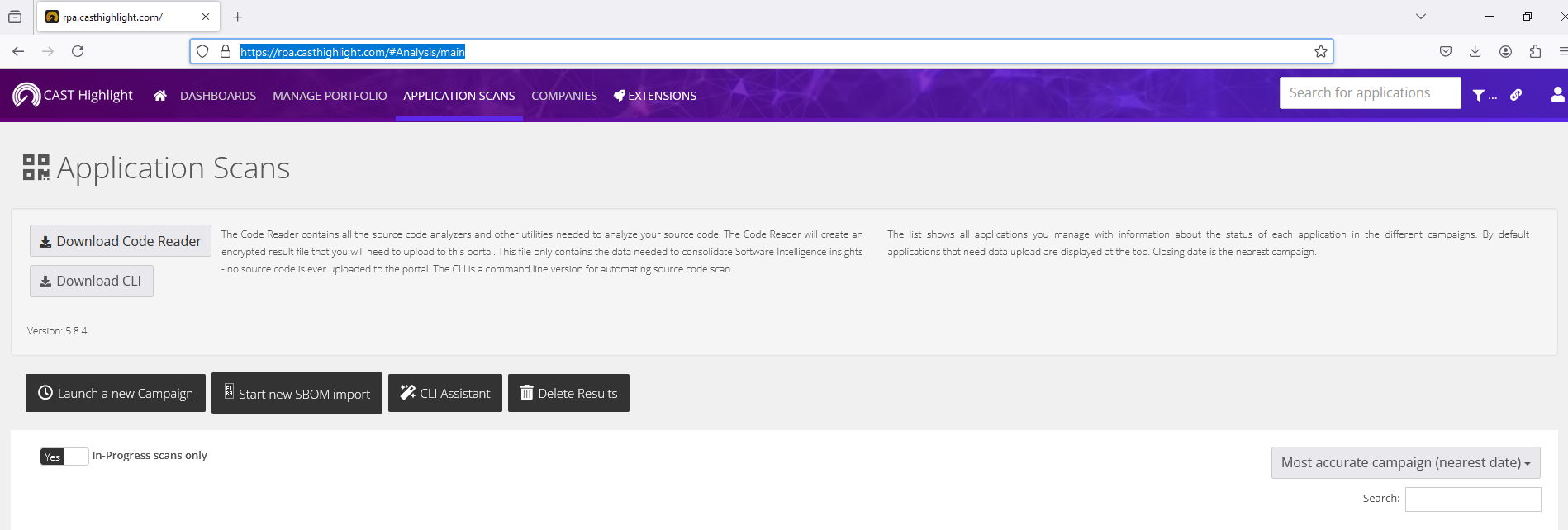Click the recent tabs icon at top-left
Image resolution: width=1568 pixels, height=530 pixels.
click(x=15, y=17)
